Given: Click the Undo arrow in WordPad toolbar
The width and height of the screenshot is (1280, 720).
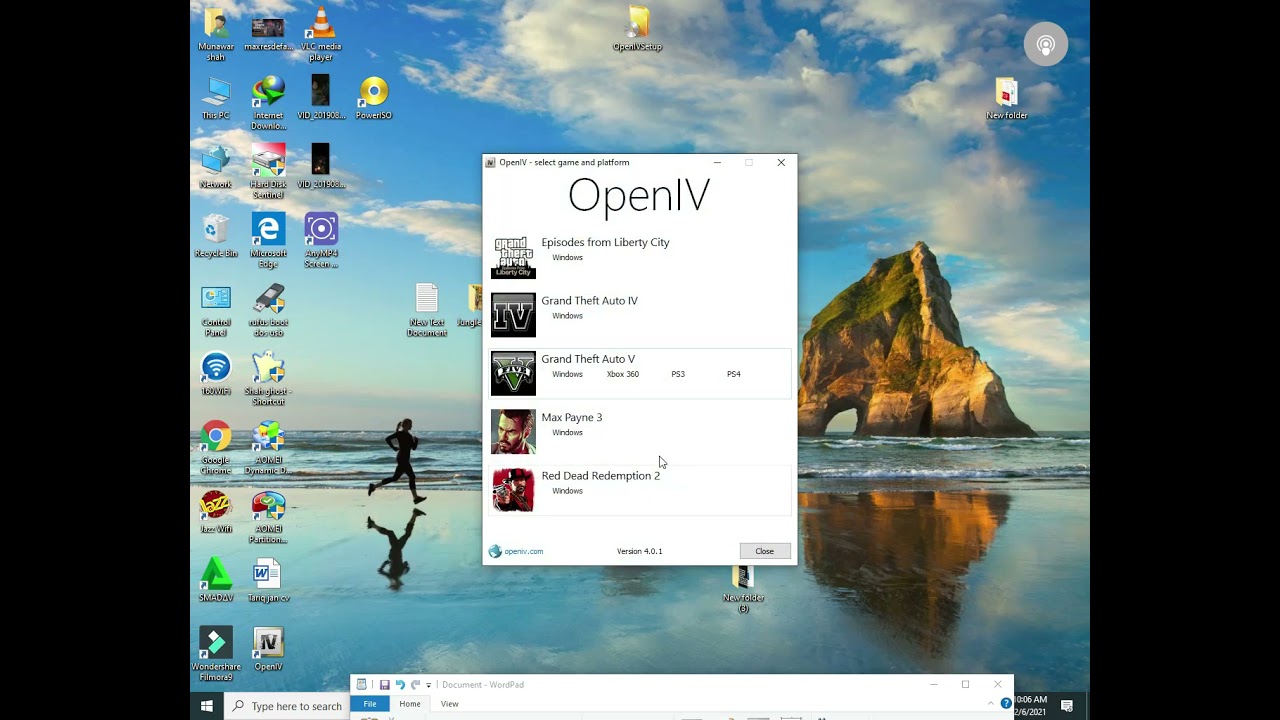Looking at the screenshot, I should click(400, 685).
